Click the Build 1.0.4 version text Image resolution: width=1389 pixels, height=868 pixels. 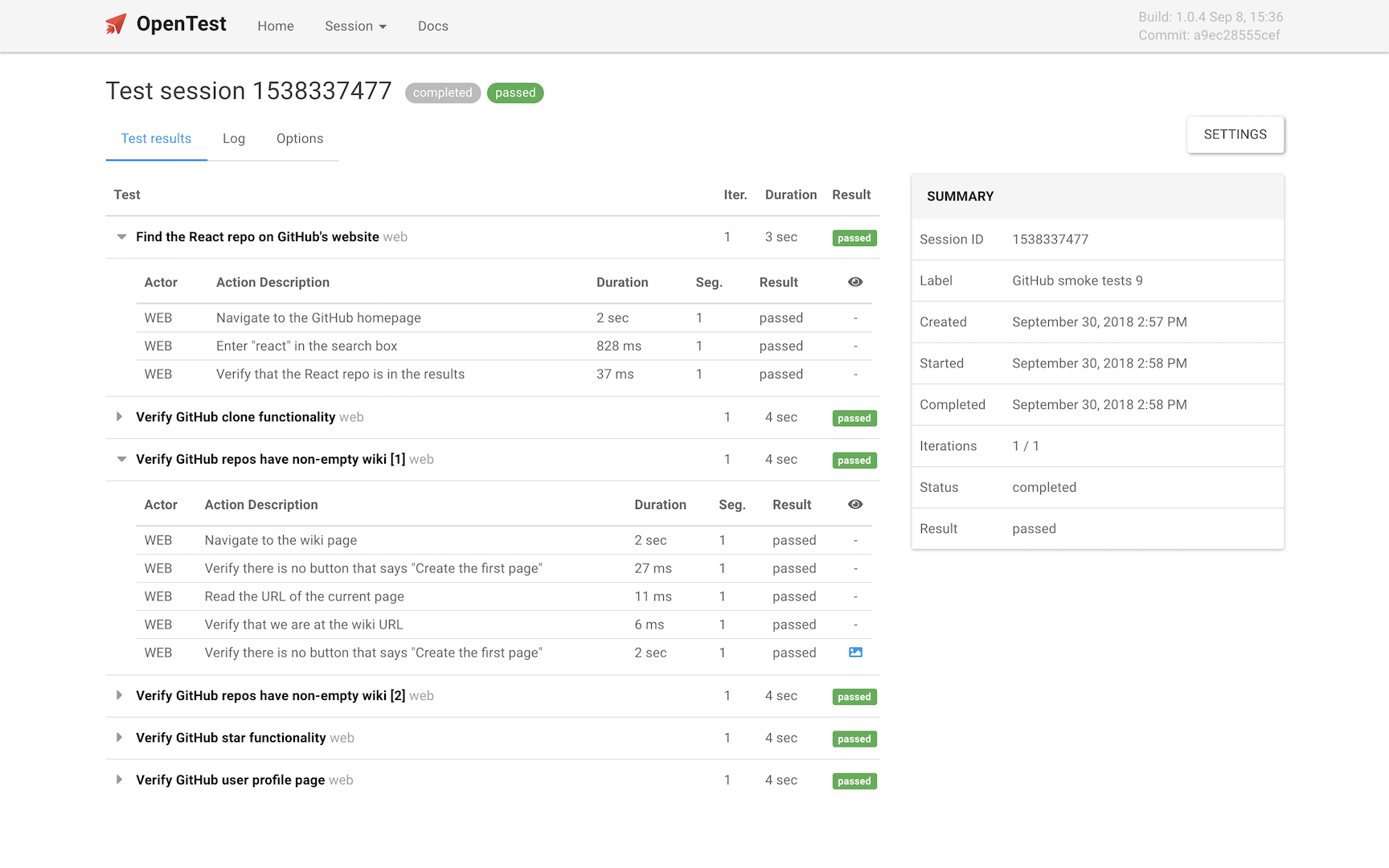(1211, 17)
